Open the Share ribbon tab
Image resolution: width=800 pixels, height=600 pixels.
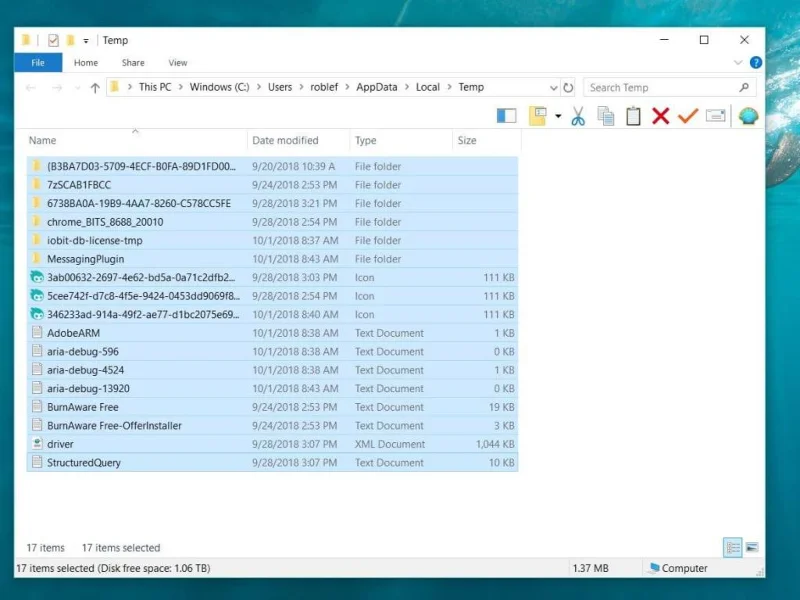133,63
